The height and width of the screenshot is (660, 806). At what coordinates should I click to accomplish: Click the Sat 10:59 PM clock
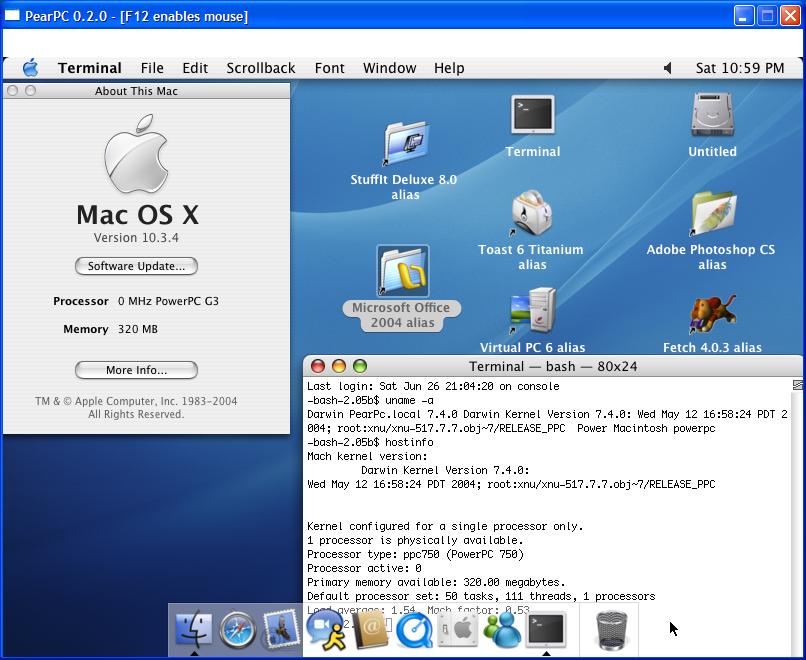pos(740,68)
